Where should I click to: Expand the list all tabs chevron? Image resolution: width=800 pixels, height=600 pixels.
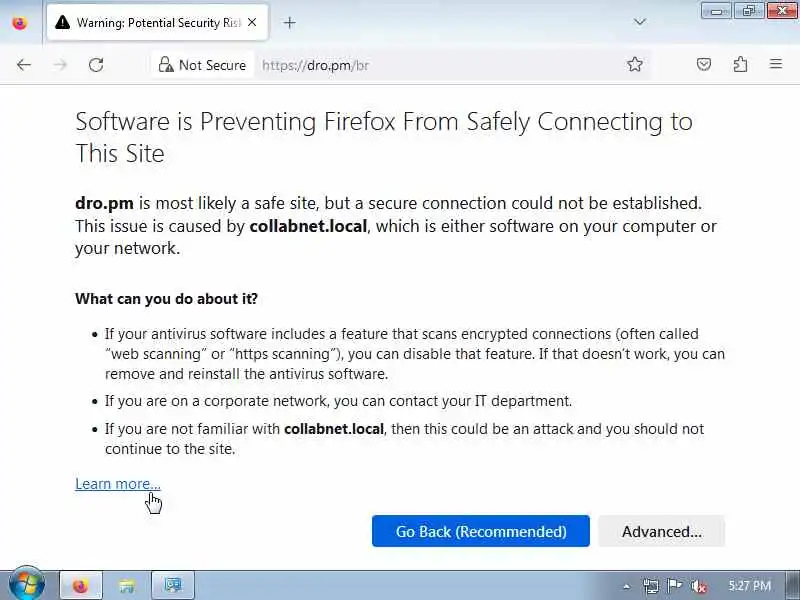[x=640, y=22]
